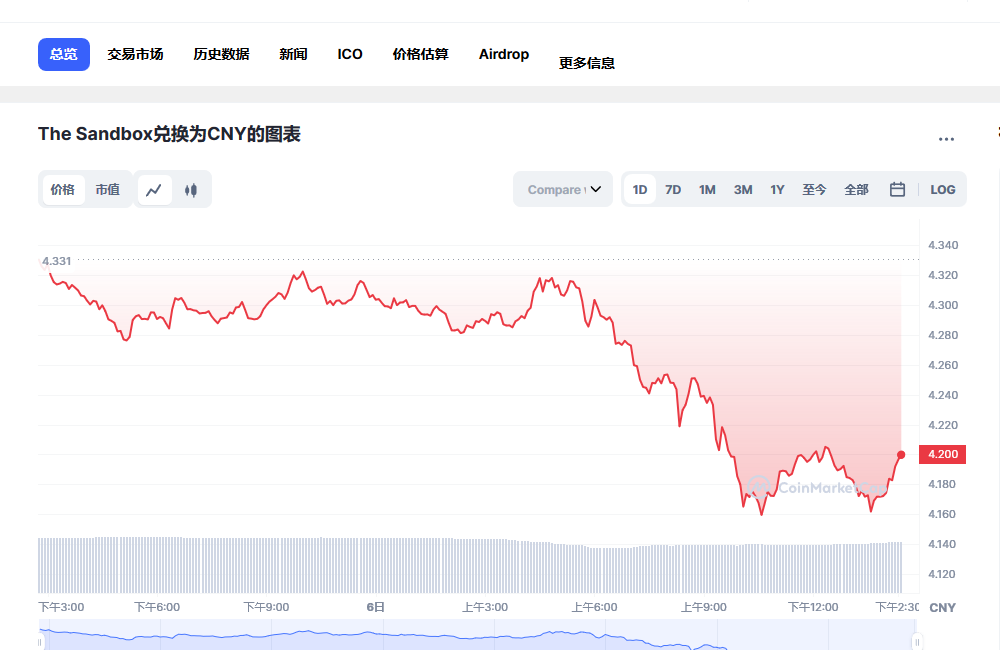Open the 价格估算 price estimates tab
1000x650 pixels.
tap(421, 54)
